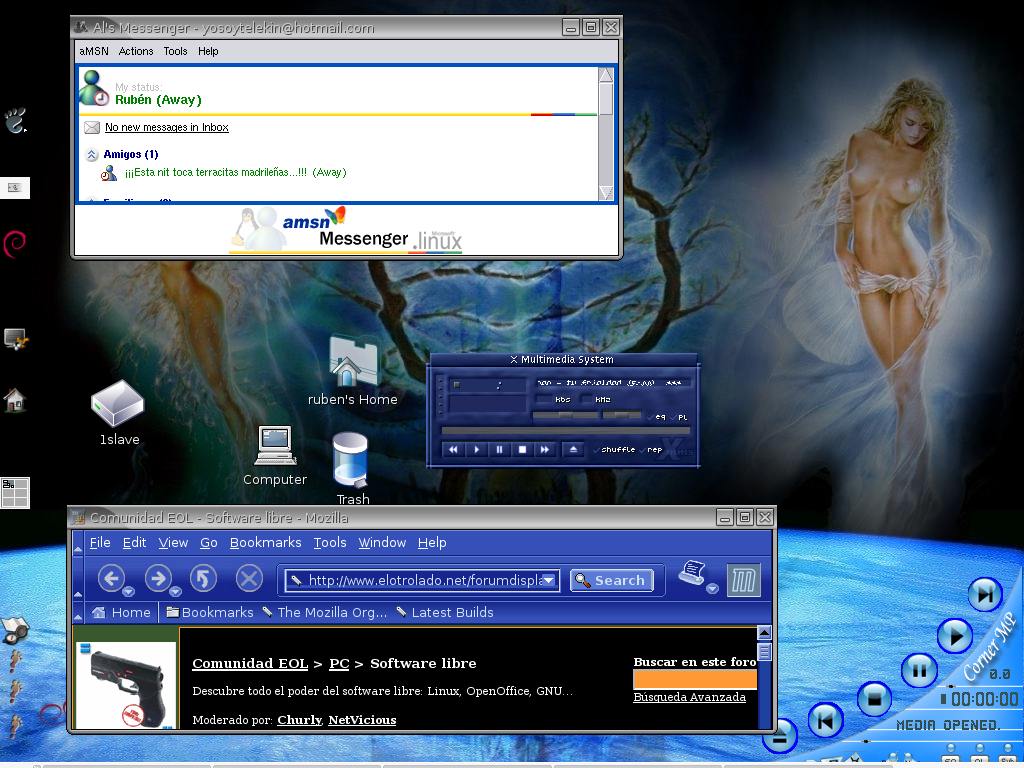Open the Forward button history dropdown arrow
This screenshot has height=768, width=1024.
point(175,591)
